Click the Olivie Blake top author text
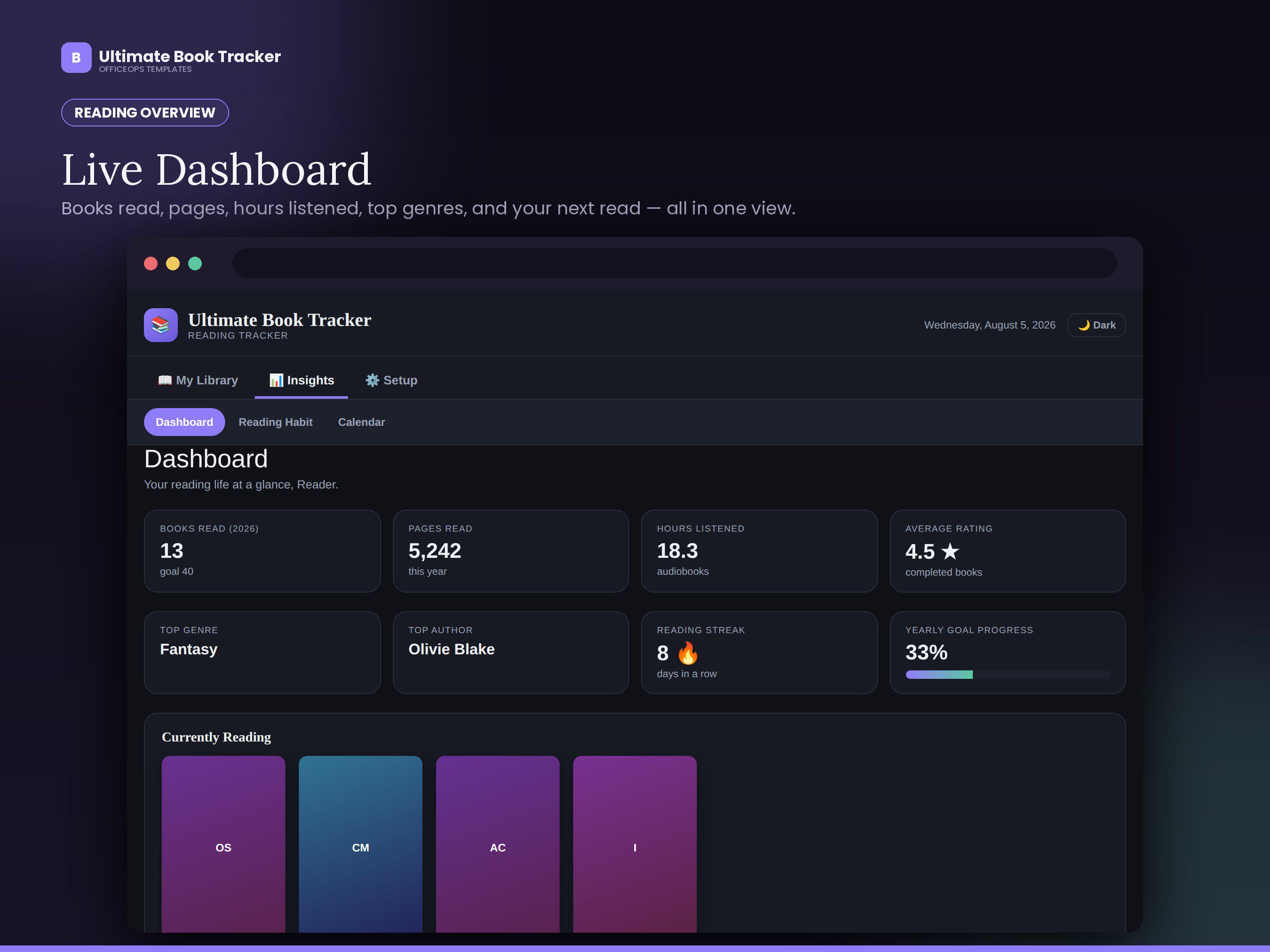Screen dimensions: 1270x952 click(x=451, y=649)
